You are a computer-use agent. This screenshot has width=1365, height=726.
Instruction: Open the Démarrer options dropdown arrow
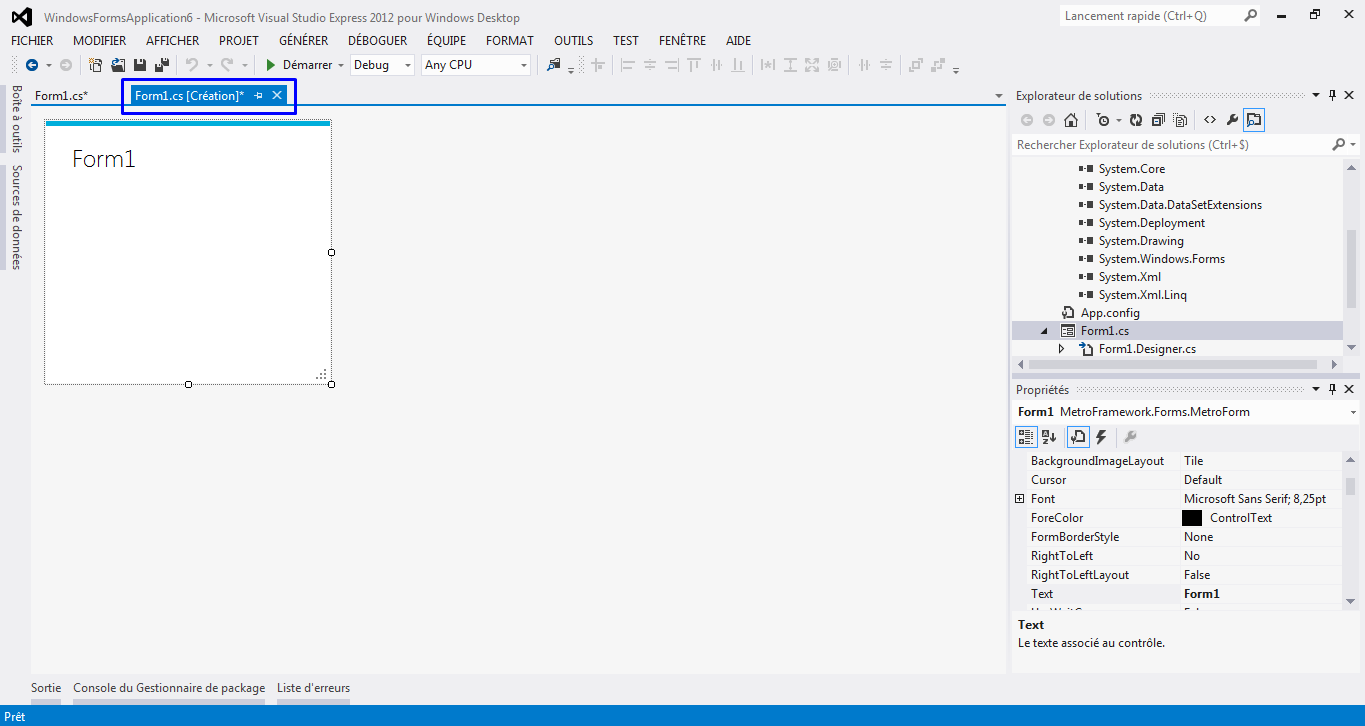pos(341,65)
